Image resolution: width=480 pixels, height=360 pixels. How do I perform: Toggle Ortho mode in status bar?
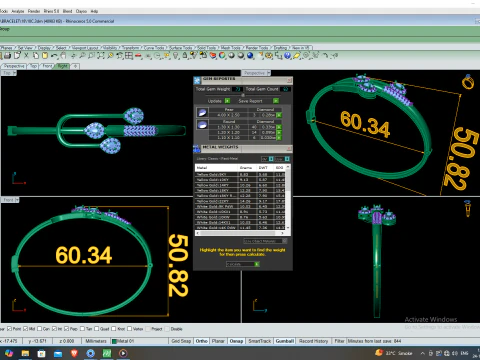coord(202,341)
